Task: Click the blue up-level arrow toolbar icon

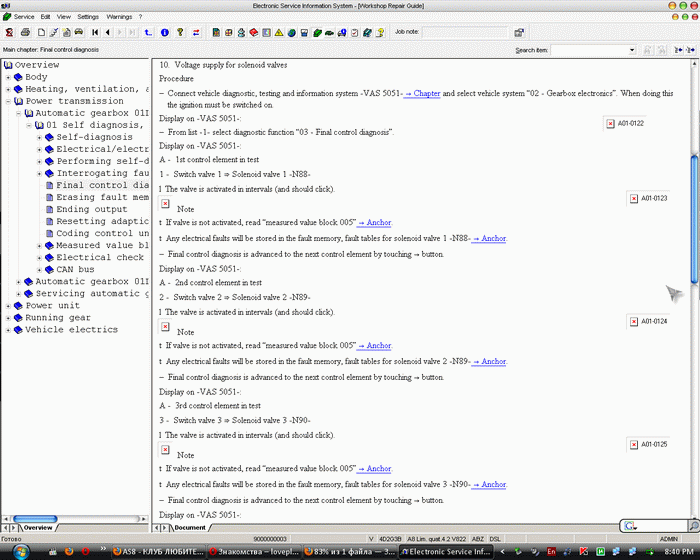Action: coord(151,33)
